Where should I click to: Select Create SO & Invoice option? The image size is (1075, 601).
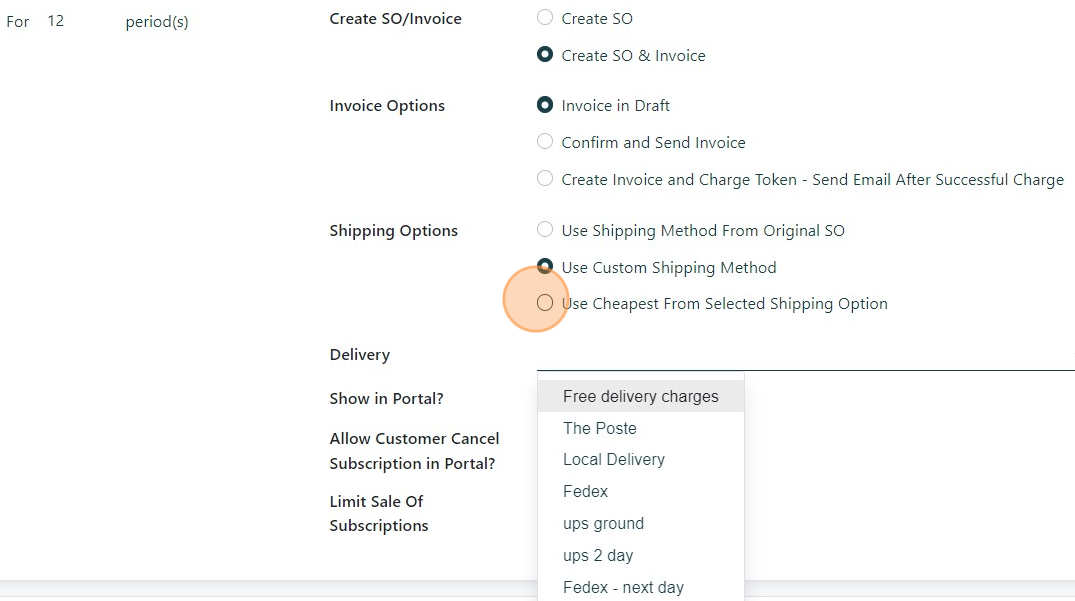click(x=545, y=55)
